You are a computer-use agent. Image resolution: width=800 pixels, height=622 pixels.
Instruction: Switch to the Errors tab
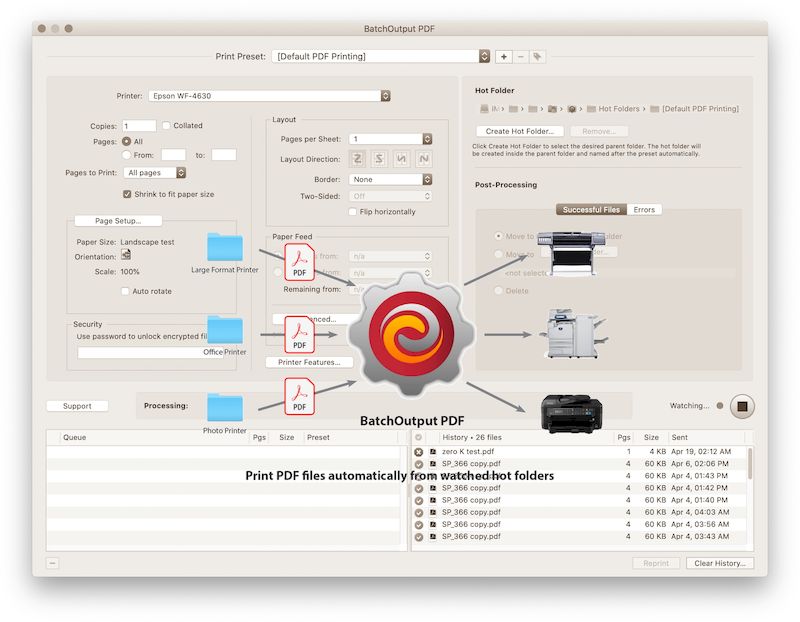[644, 209]
